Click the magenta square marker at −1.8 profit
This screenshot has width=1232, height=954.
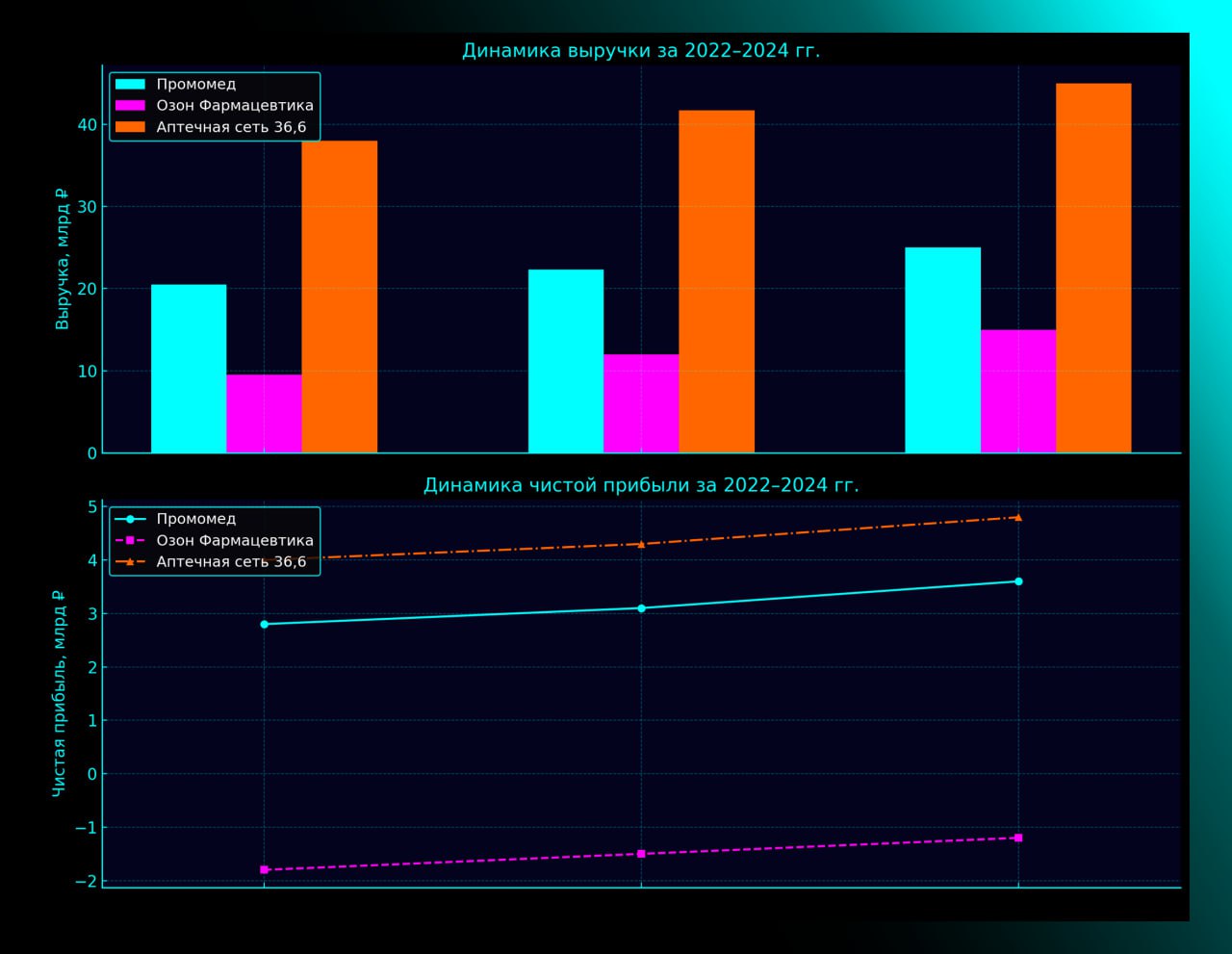pos(264,869)
